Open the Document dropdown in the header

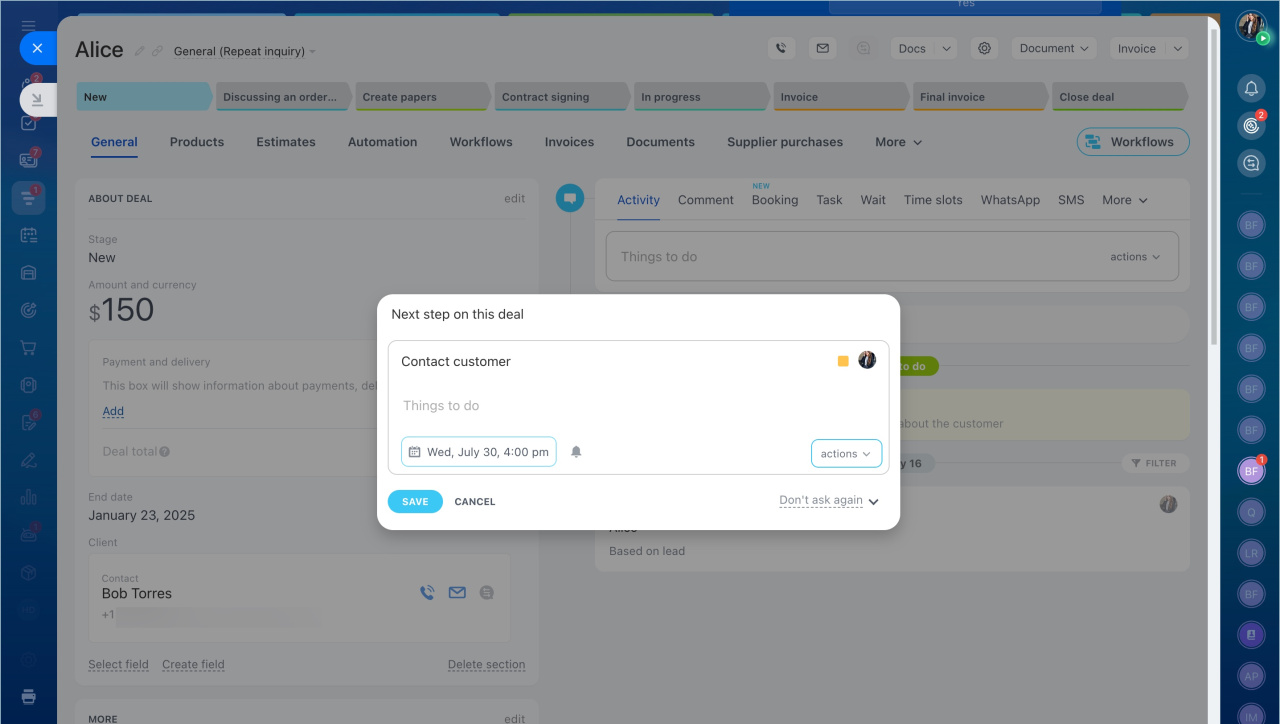1053,48
